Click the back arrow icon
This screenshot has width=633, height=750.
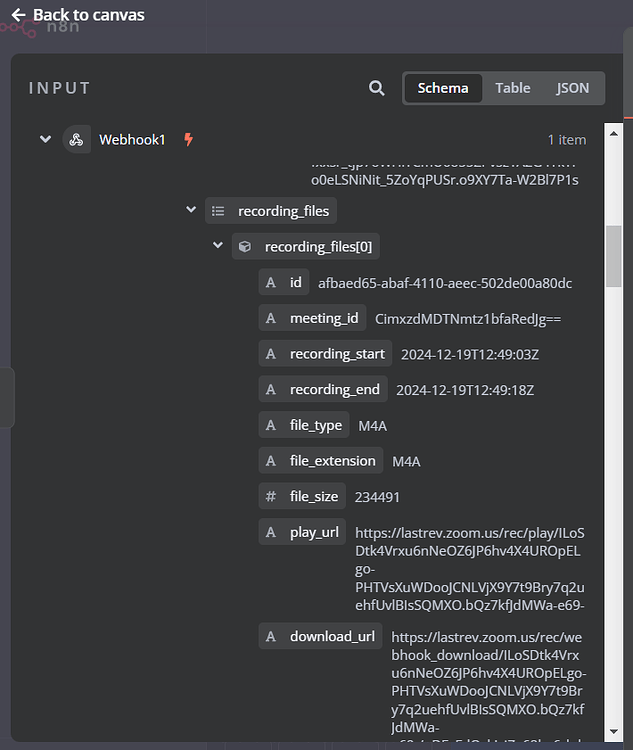[18, 15]
